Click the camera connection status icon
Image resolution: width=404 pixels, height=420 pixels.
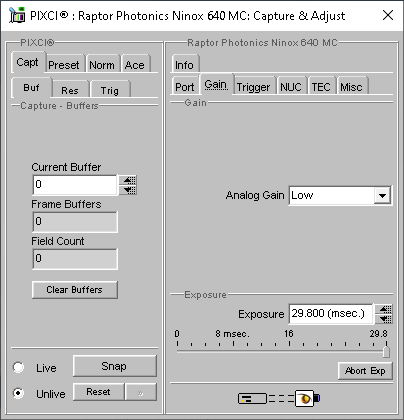pyautogui.click(x=279, y=398)
